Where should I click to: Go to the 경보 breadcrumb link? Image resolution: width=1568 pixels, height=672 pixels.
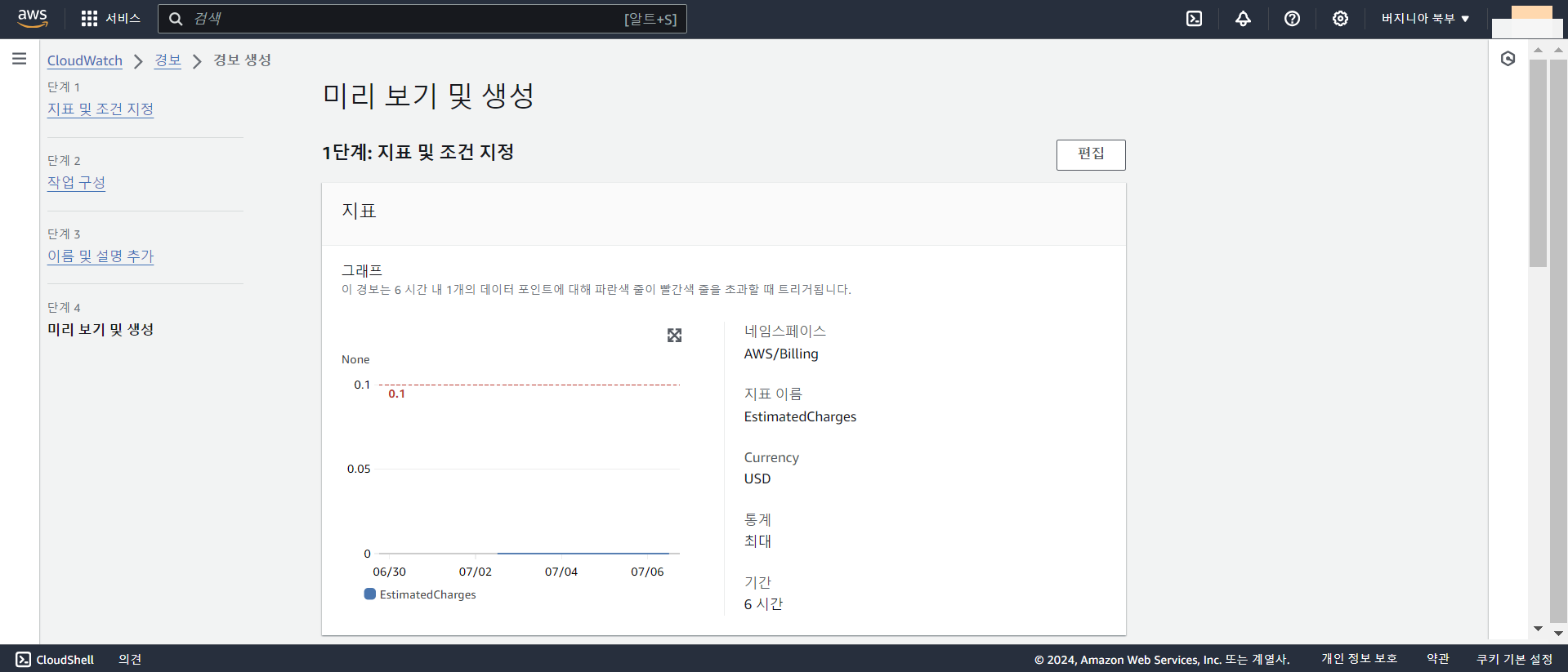click(x=168, y=60)
